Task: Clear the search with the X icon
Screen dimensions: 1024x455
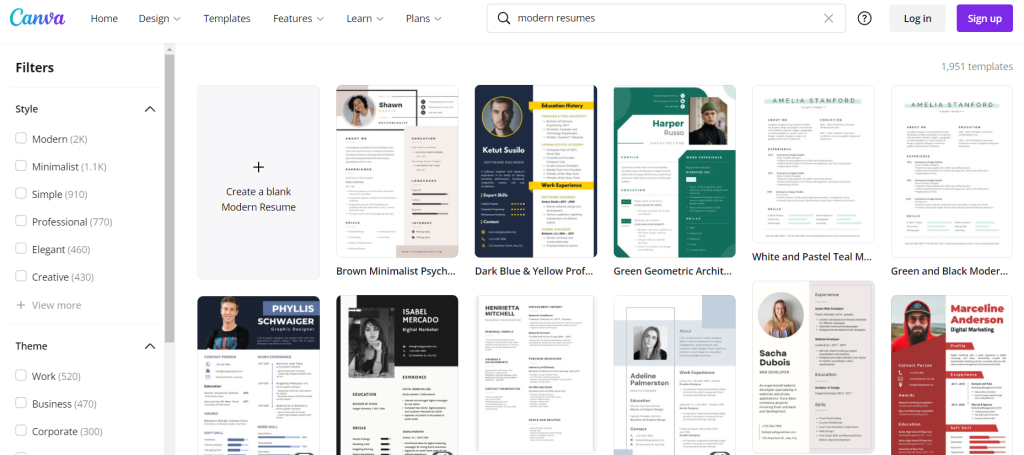Action: click(828, 18)
